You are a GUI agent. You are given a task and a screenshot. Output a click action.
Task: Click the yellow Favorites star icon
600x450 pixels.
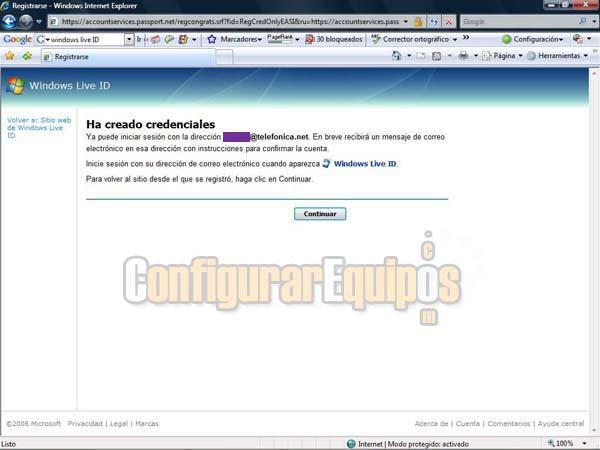tap(10, 56)
